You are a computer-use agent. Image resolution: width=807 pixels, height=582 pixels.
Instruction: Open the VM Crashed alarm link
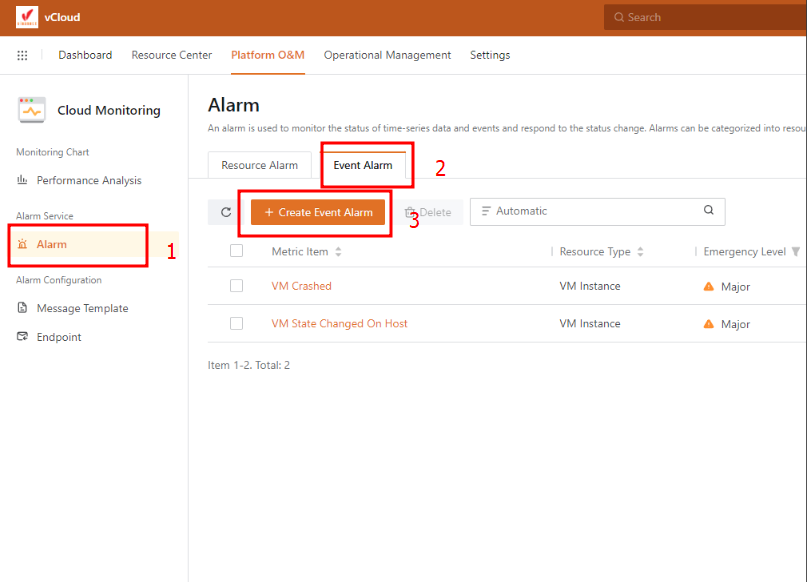point(301,286)
